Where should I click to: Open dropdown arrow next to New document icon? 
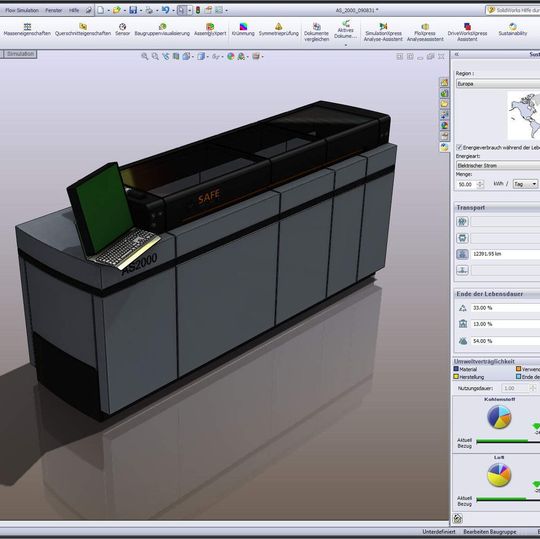pyautogui.click(x=108, y=11)
